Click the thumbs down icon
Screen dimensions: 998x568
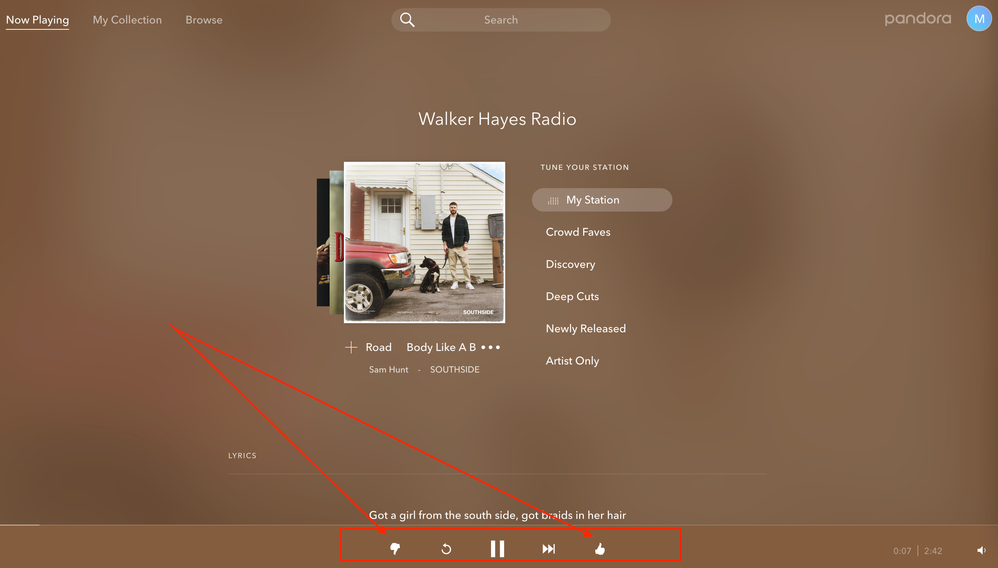[x=395, y=548]
